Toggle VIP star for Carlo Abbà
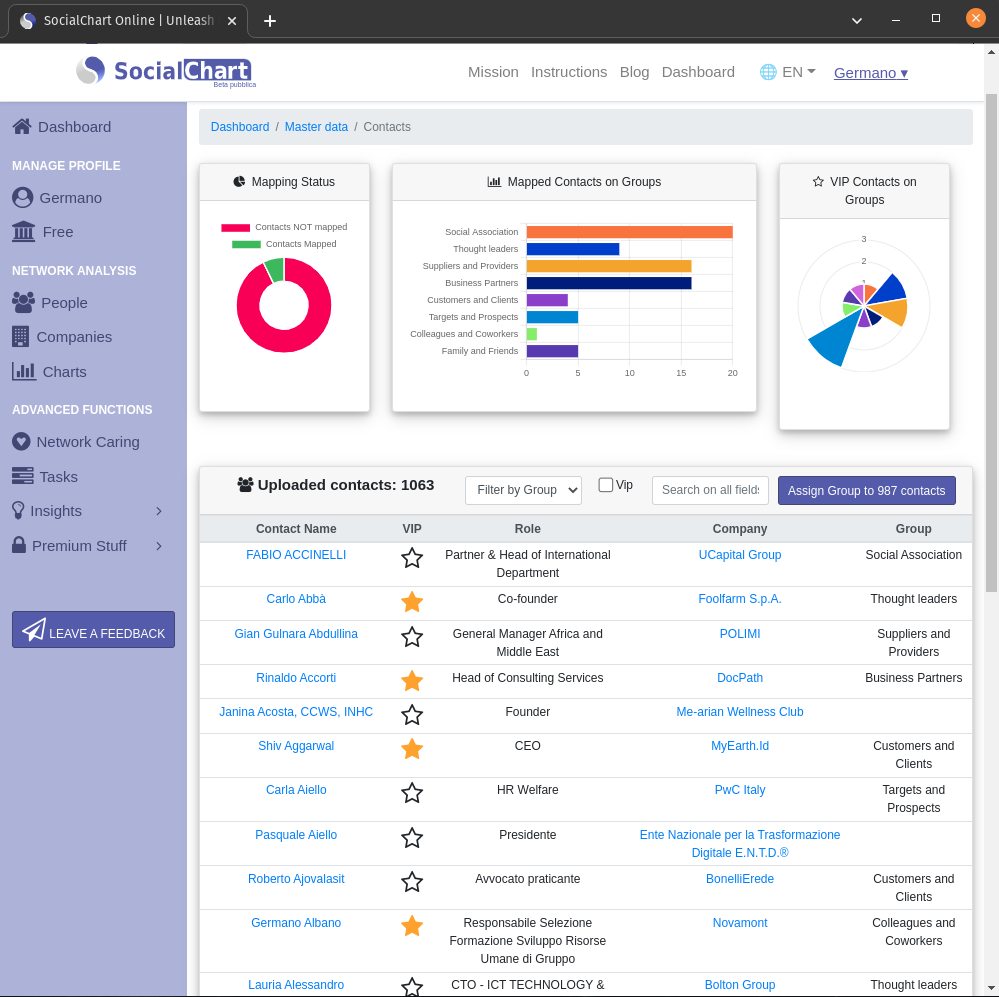 coord(412,602)
